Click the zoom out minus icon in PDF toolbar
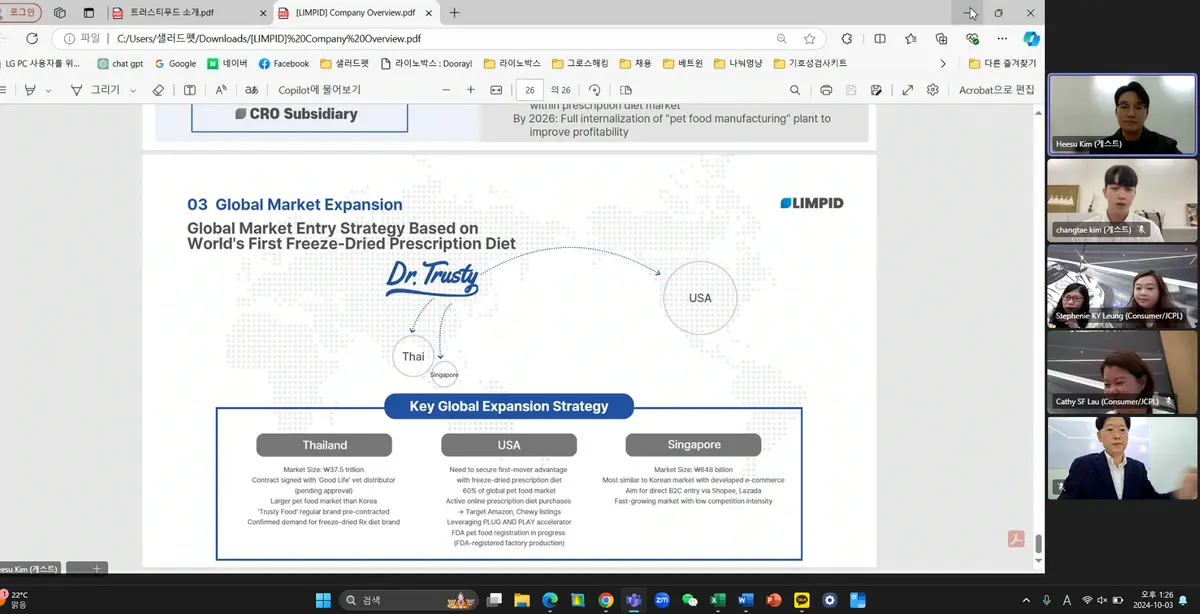 point(445,90)
